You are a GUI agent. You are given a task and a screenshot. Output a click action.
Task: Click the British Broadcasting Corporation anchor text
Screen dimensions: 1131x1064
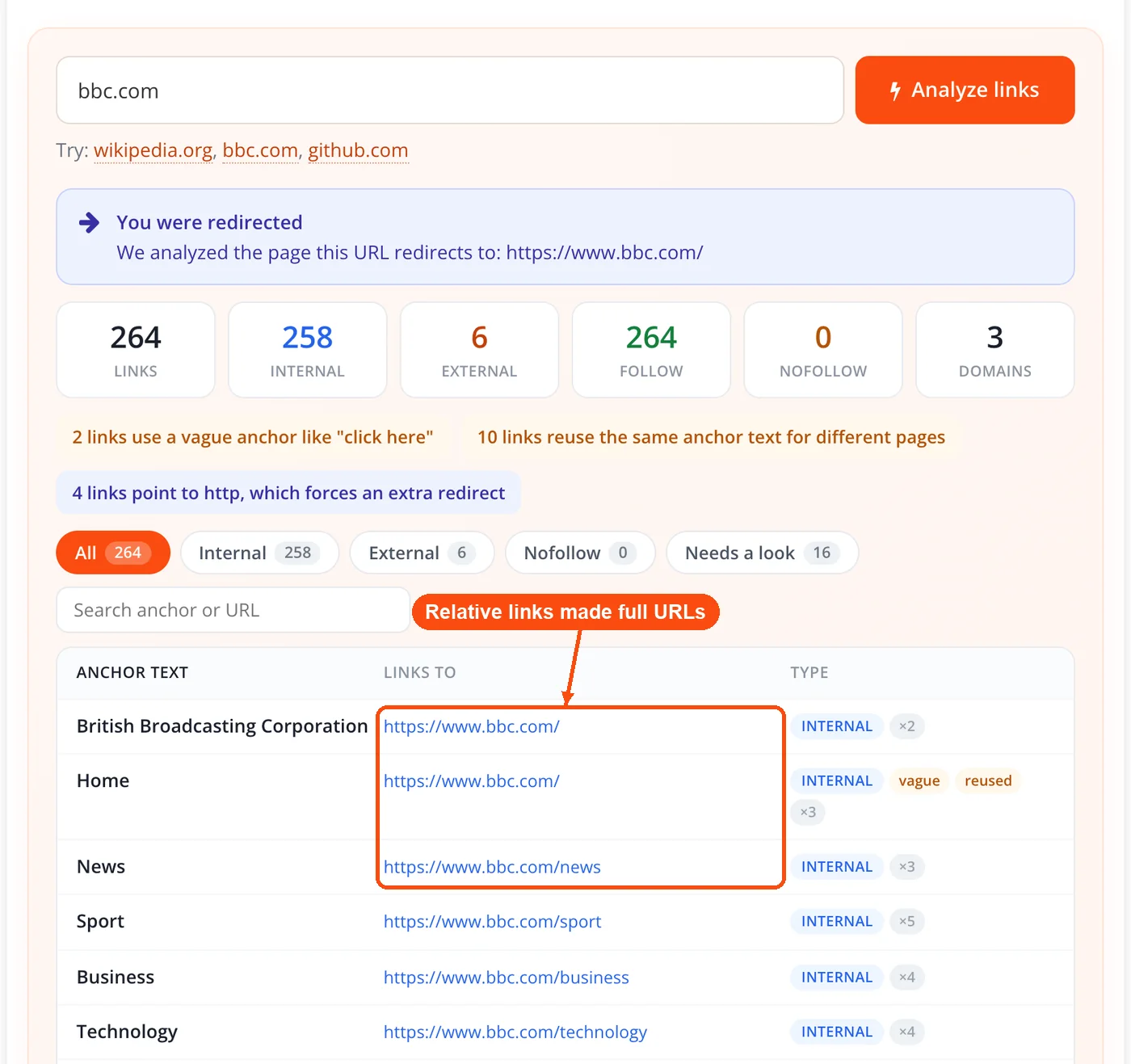click(x=222, y=726)
